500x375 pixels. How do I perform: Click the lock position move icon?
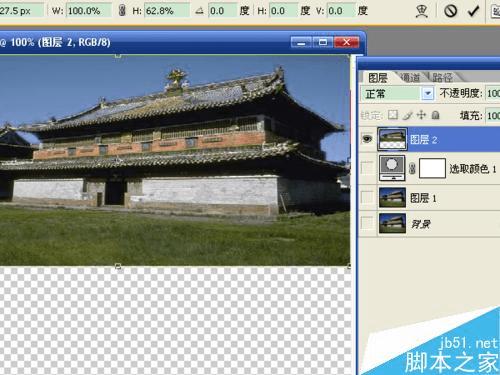pyautogui.click(x=421, y=115)
